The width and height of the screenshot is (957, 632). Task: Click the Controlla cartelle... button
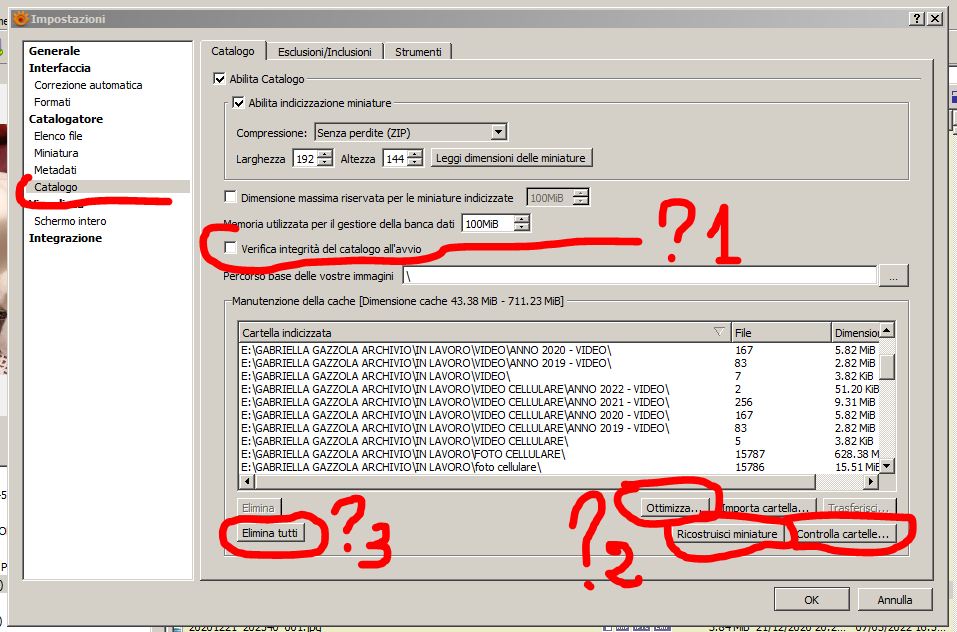point(842,534)
